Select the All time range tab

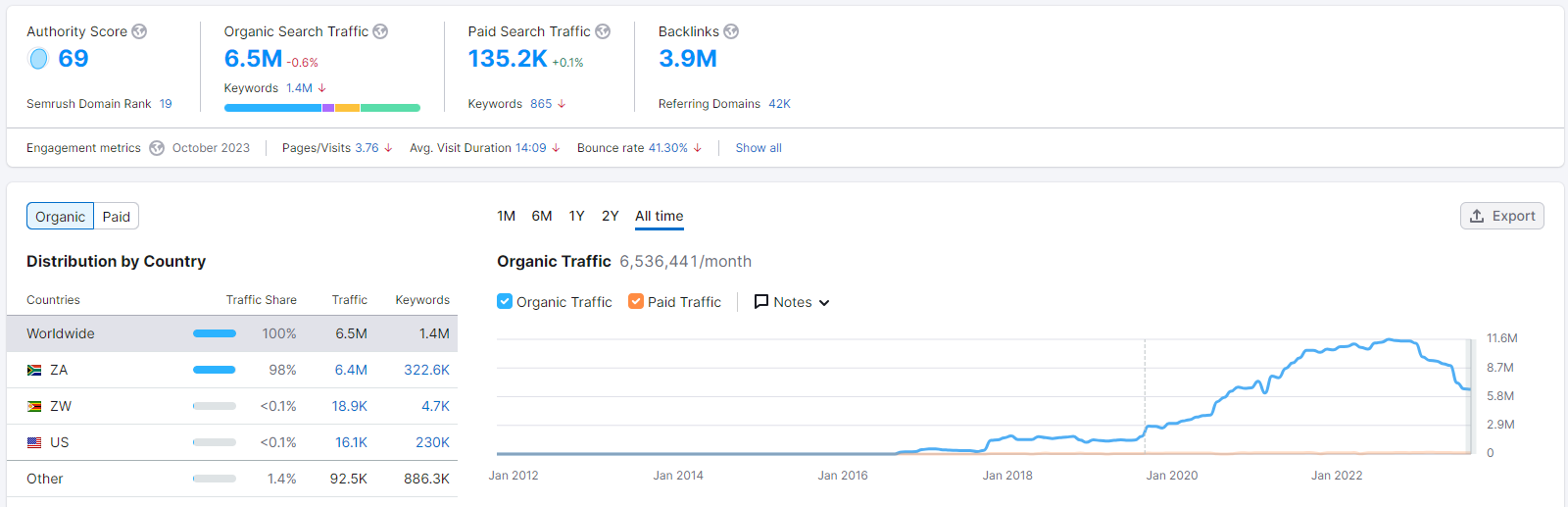coord(660,216)
